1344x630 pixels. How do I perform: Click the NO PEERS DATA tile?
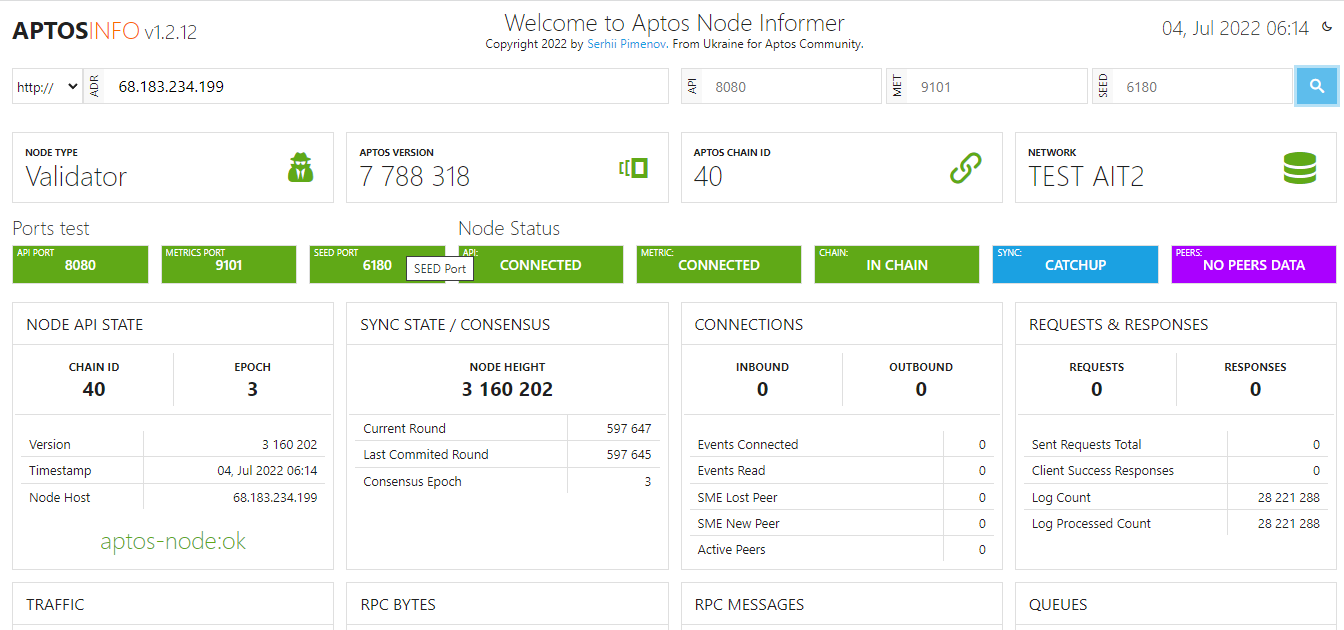tap(1254, 264)
